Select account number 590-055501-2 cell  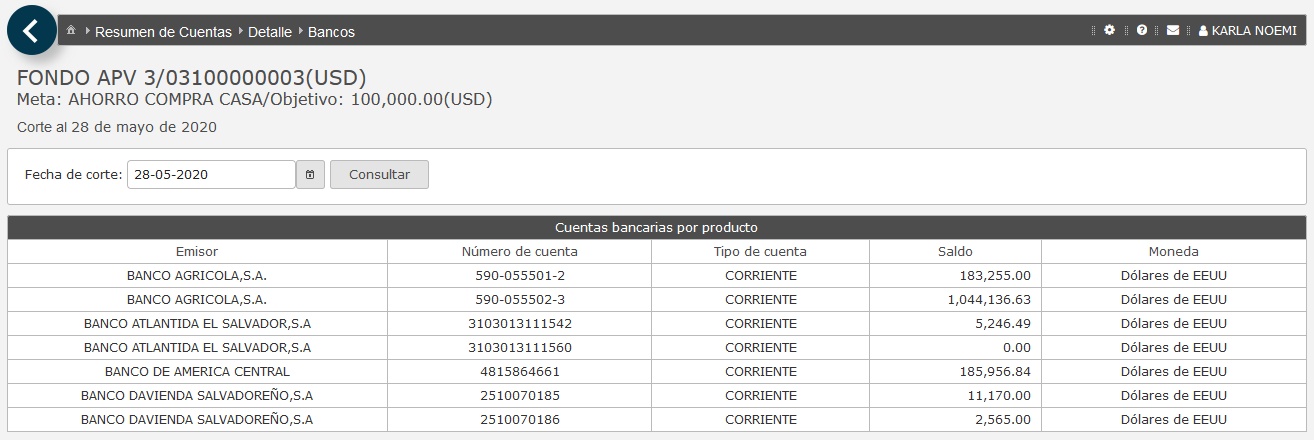tap(519, 275)
